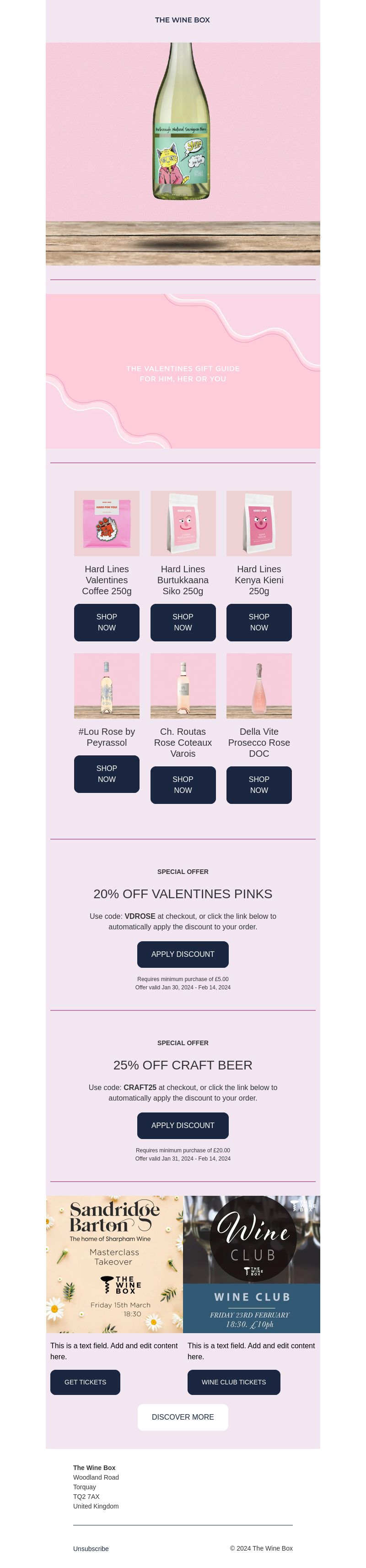This screenshot has height=1568, width=366.
Task: Click the Wine Club Tickets button
Action: click(234, 1382)
